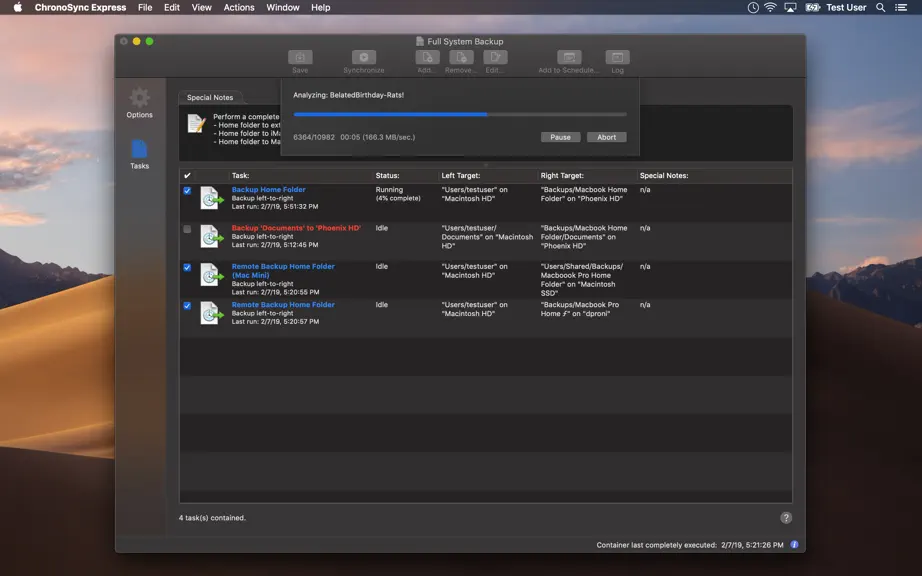922x576 pixels.
Task: Open Spotlight search in the menu bar
Action: coord(880,8)
